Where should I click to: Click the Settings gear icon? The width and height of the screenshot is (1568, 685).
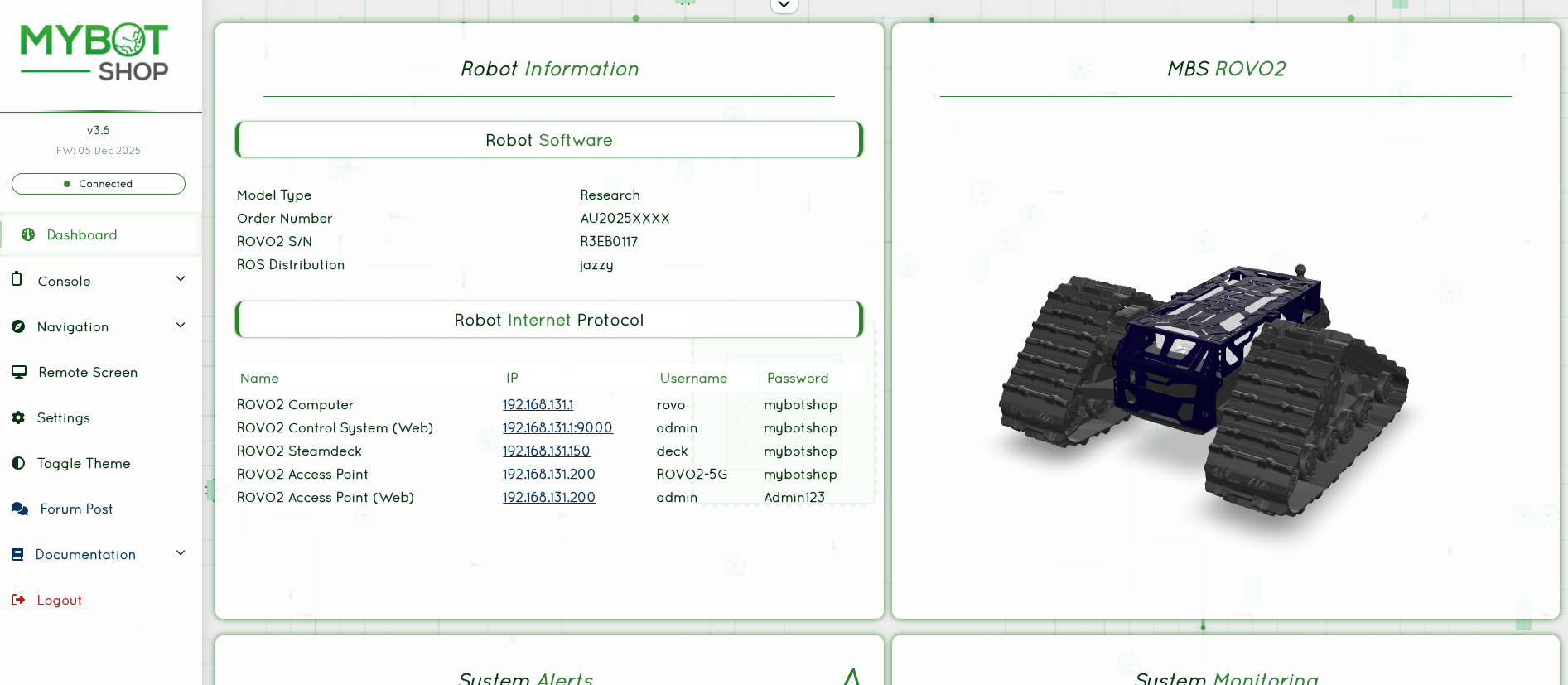click(x=18, y=417)
